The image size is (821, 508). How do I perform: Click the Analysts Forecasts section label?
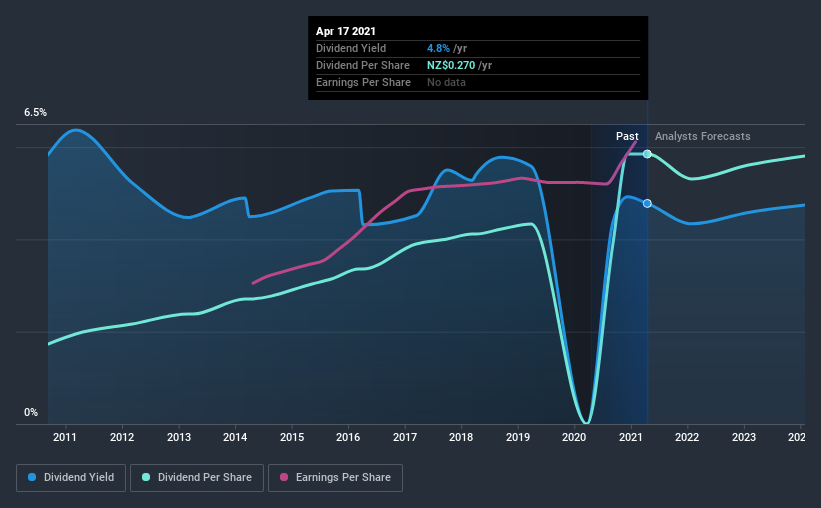pyautogui.click(x=703, y=136)
